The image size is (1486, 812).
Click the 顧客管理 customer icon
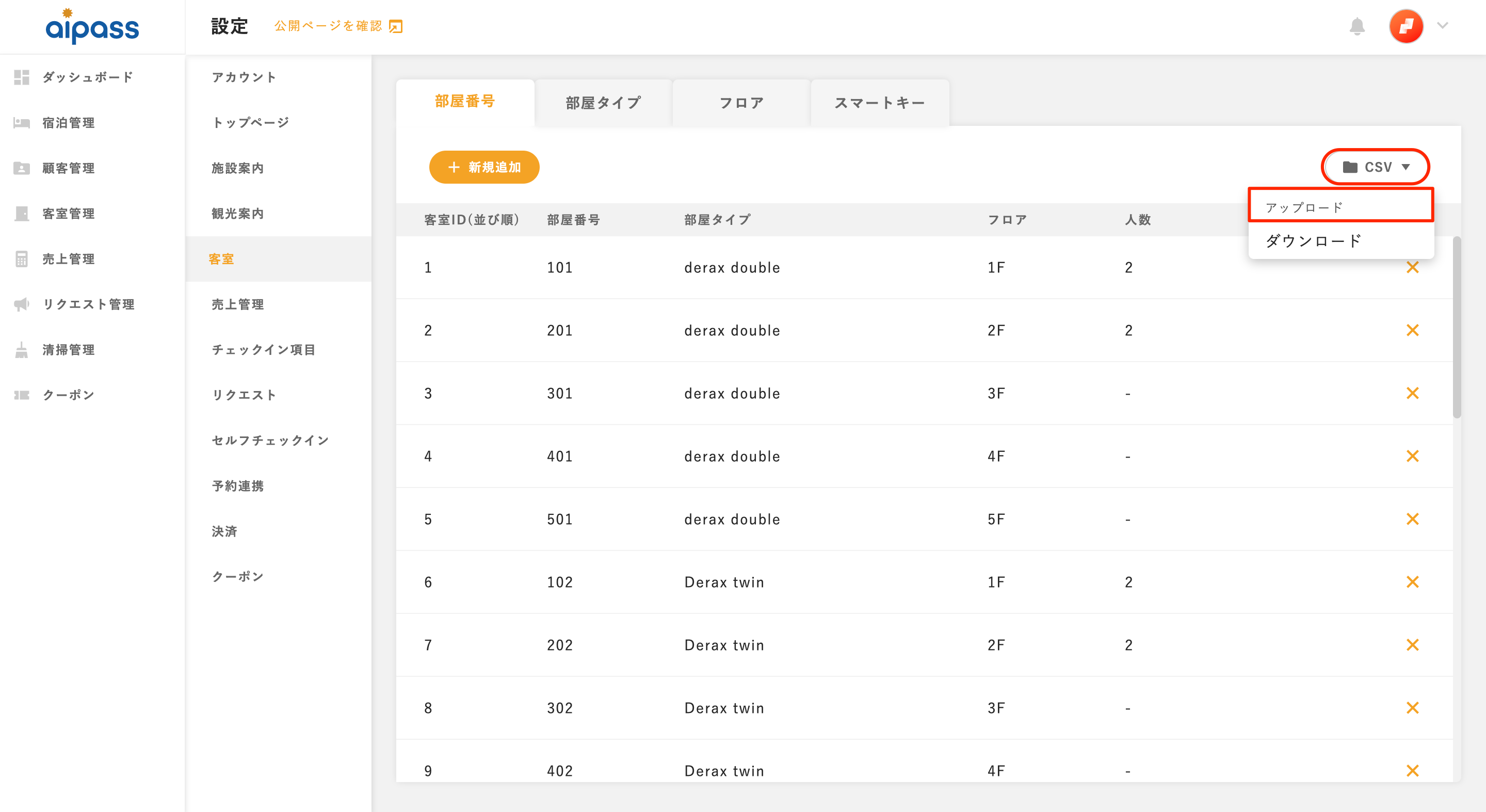click(21, 168)
